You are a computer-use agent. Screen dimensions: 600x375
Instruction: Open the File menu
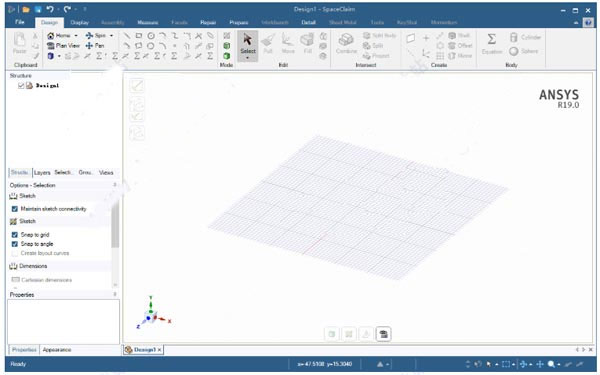click(20, 22)
